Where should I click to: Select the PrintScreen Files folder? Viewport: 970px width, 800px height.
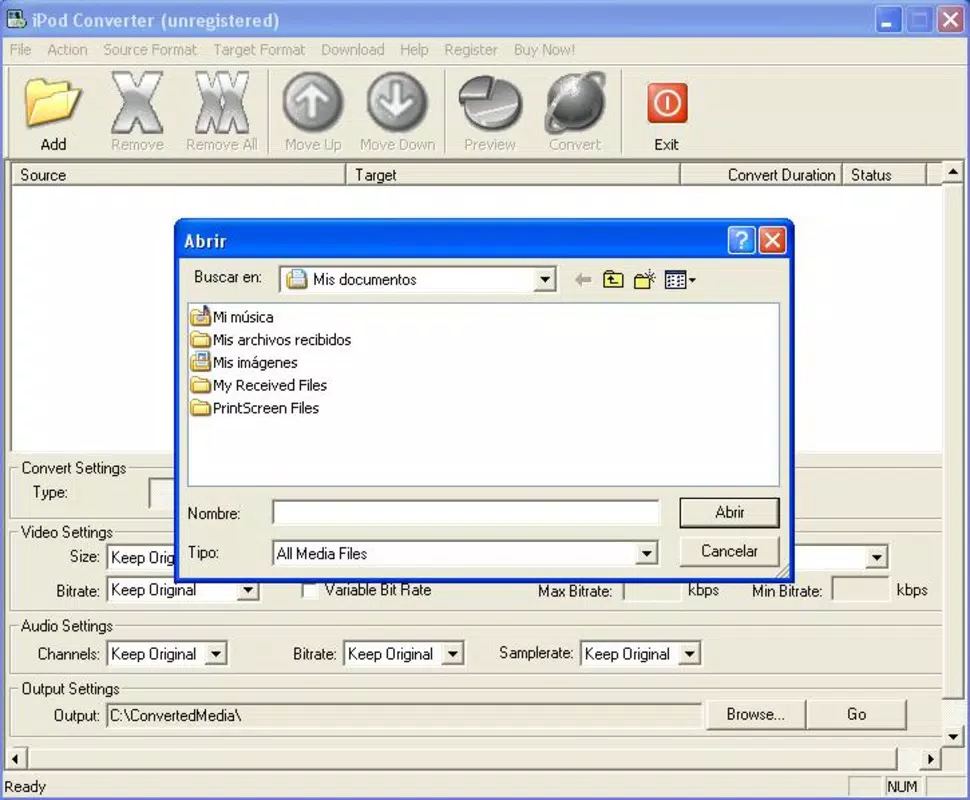[255, 408]
